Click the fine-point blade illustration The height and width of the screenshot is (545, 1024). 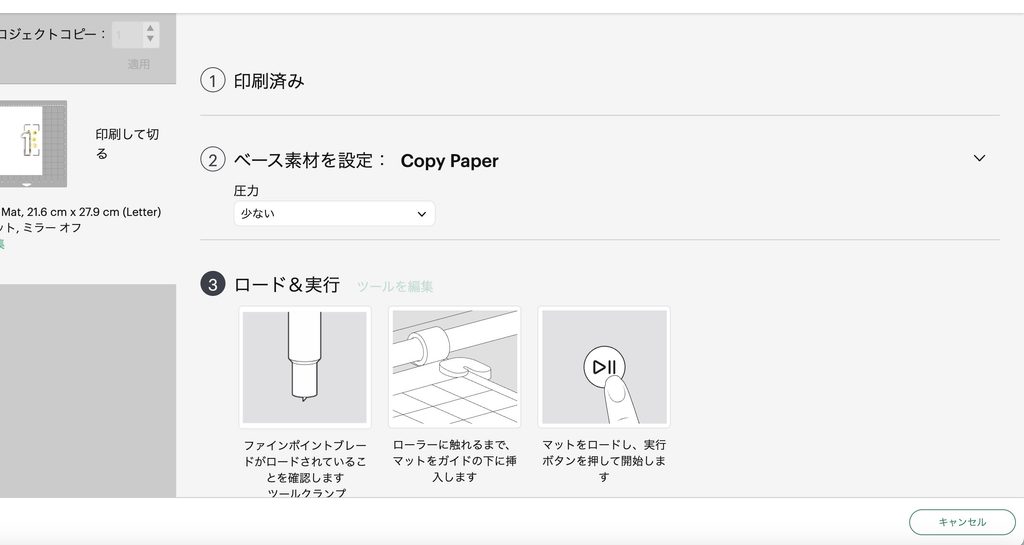point(305,367)
